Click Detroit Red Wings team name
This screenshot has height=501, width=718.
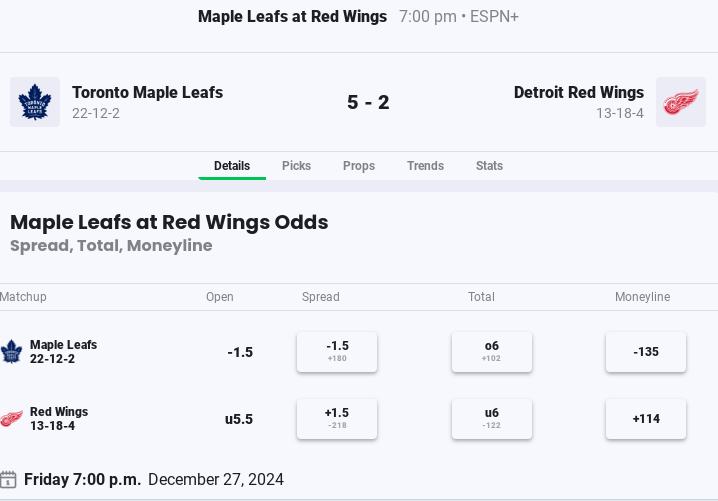pos(579,93)
